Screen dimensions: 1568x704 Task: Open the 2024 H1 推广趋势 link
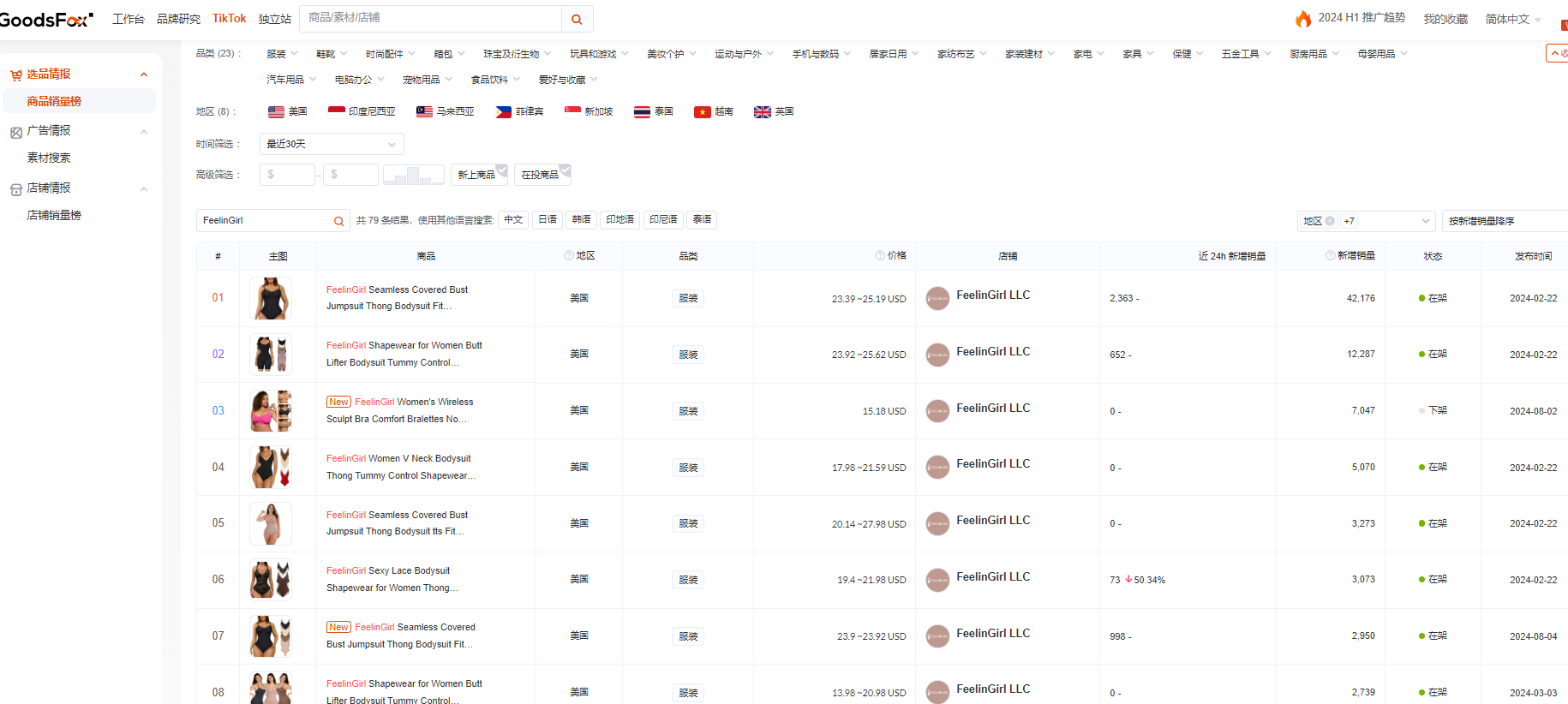pyautogui.click(x=1362, y=18)
